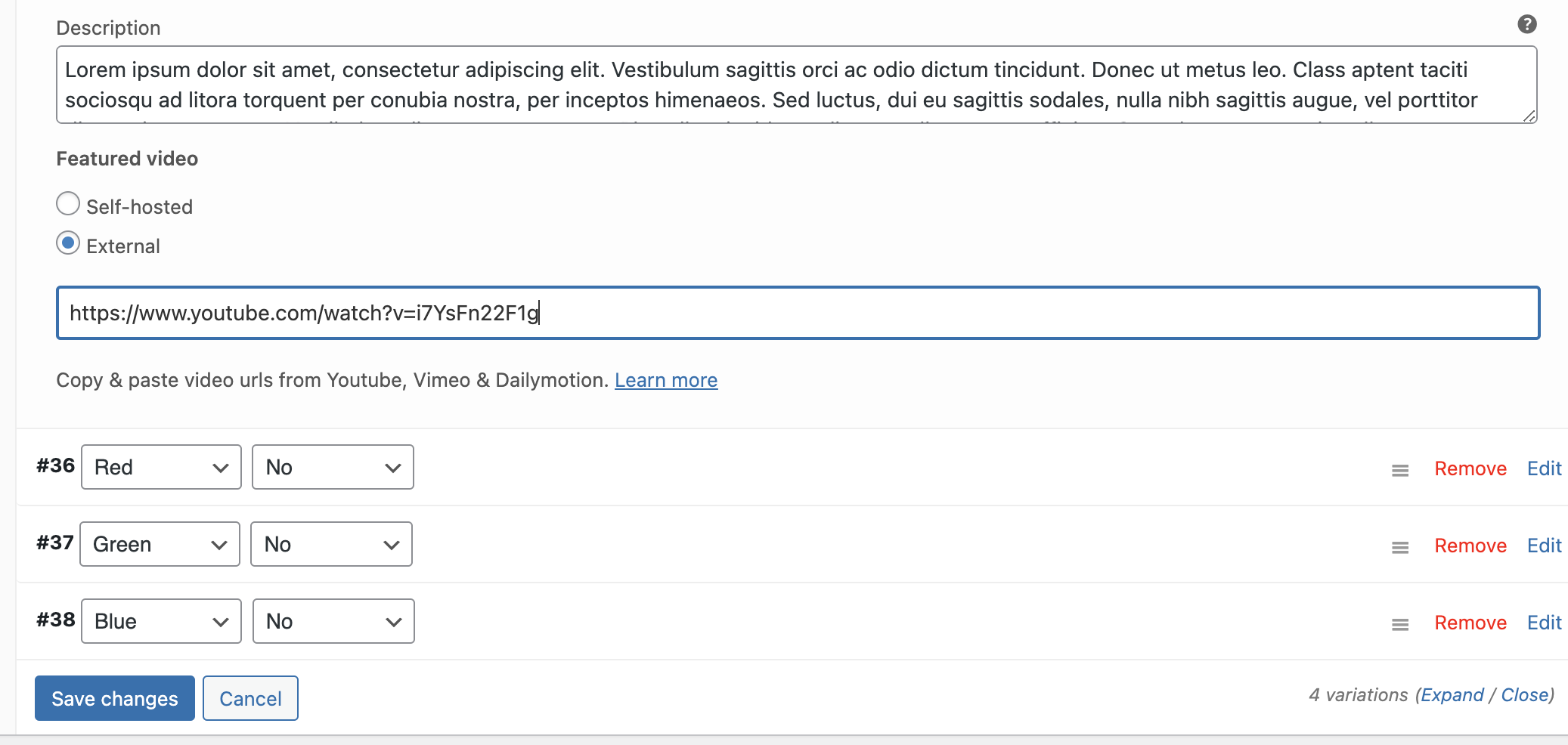Click the Description textarea resize handle

tap(1529, 116)
